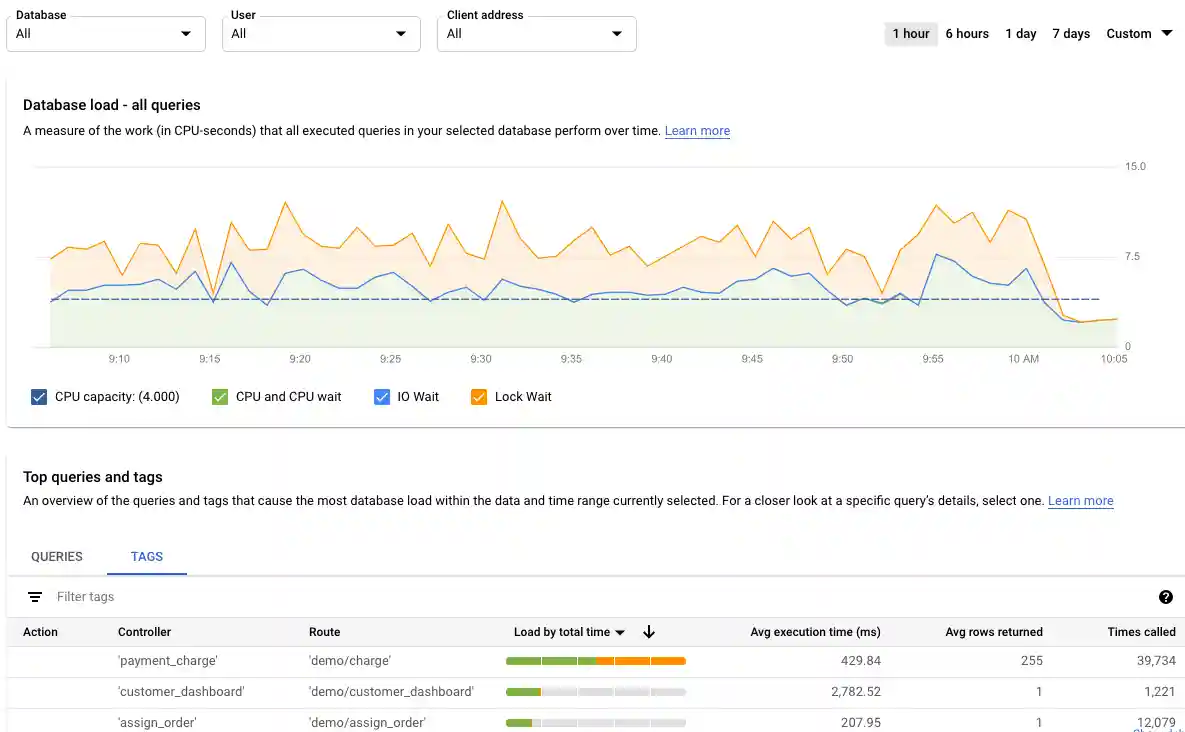Click the Filter tags funnel icon

(35, 597)
